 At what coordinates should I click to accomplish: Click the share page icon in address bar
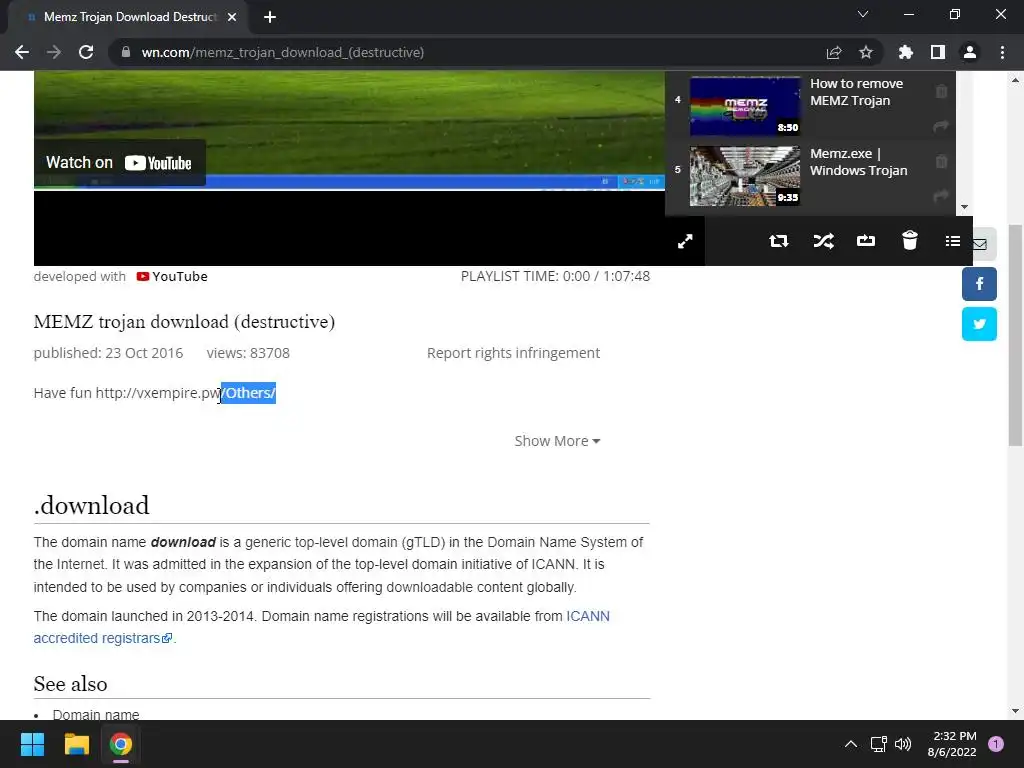834,52
